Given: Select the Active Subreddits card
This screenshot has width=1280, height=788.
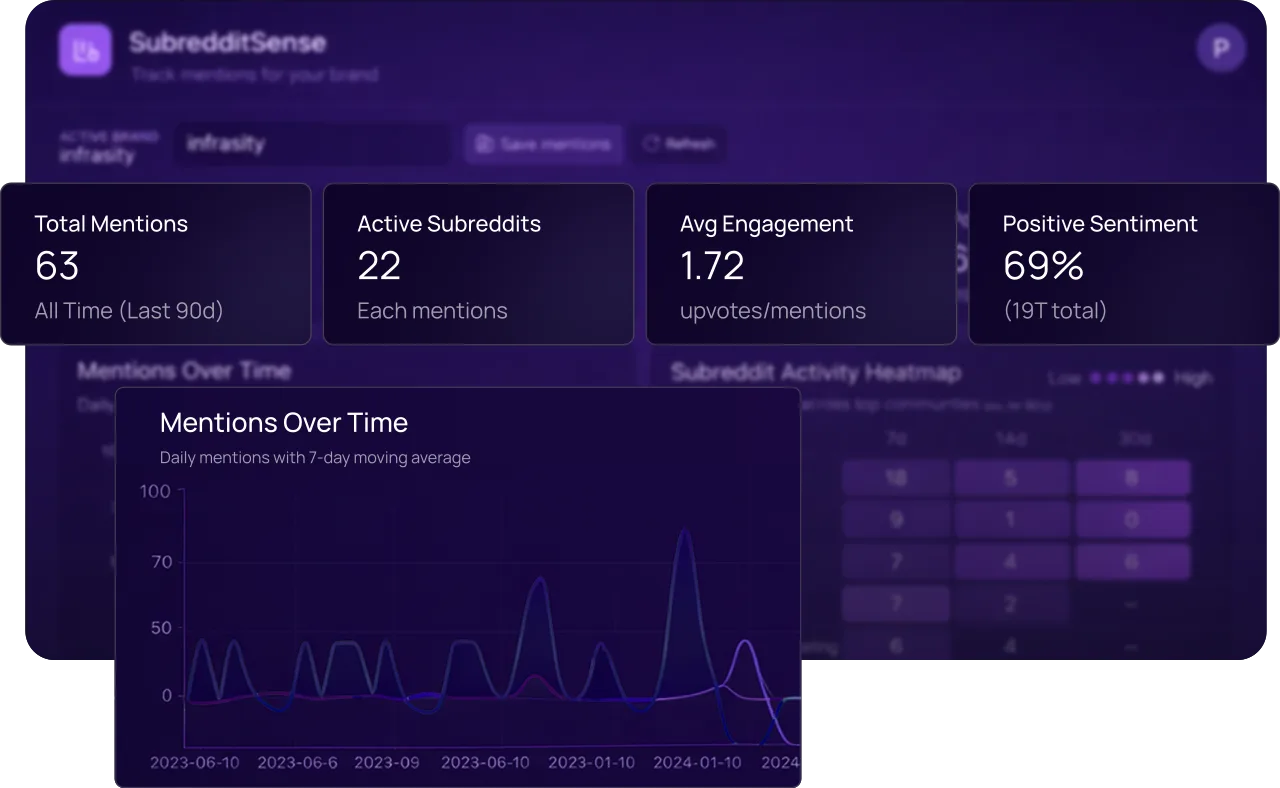Looking at the screenshot, I should [x=478, y=264].
